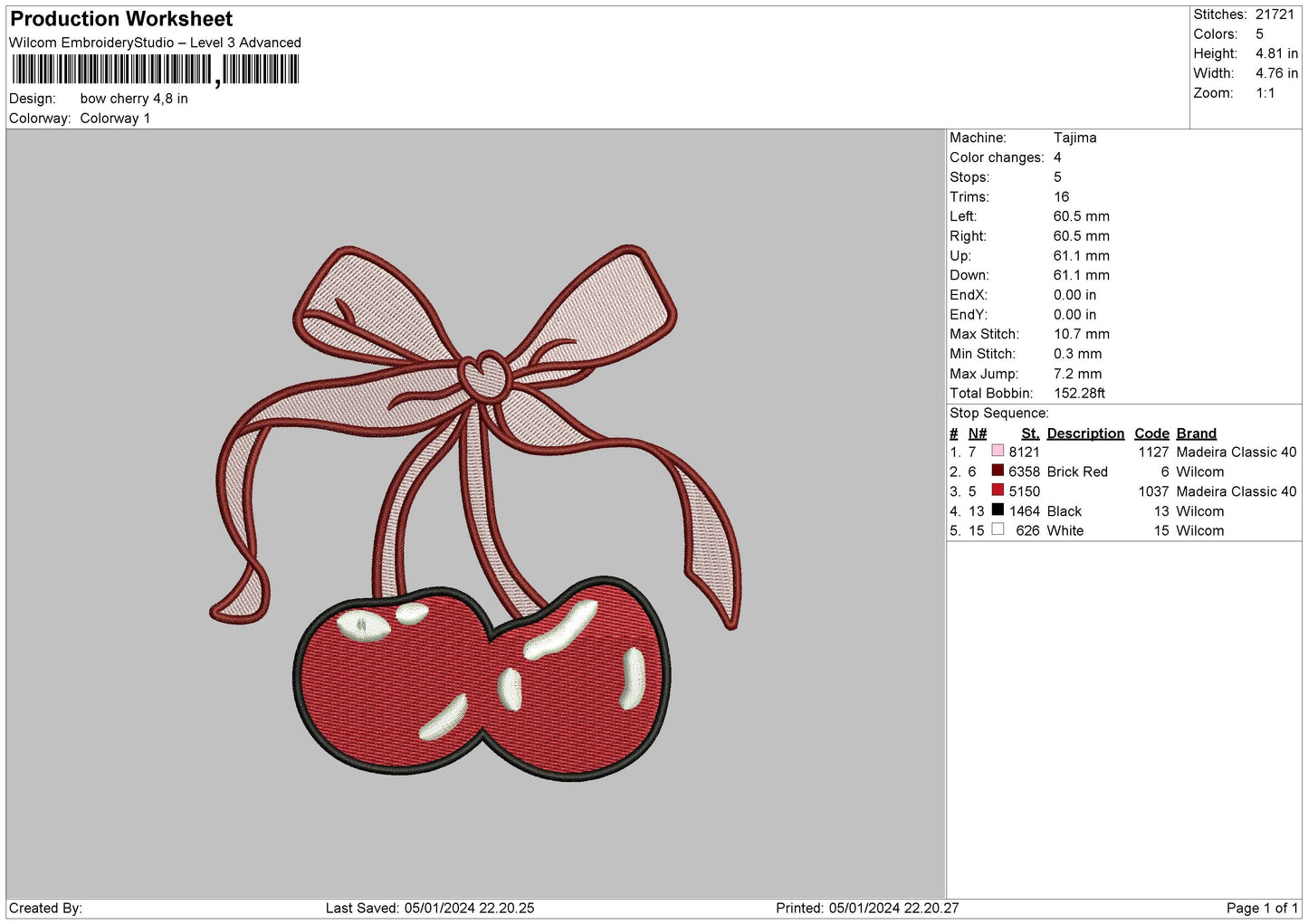The width and height of the screenshot is (1308, 924).
Task: Click the 'Left:' label
Action: tap(963, 216)
